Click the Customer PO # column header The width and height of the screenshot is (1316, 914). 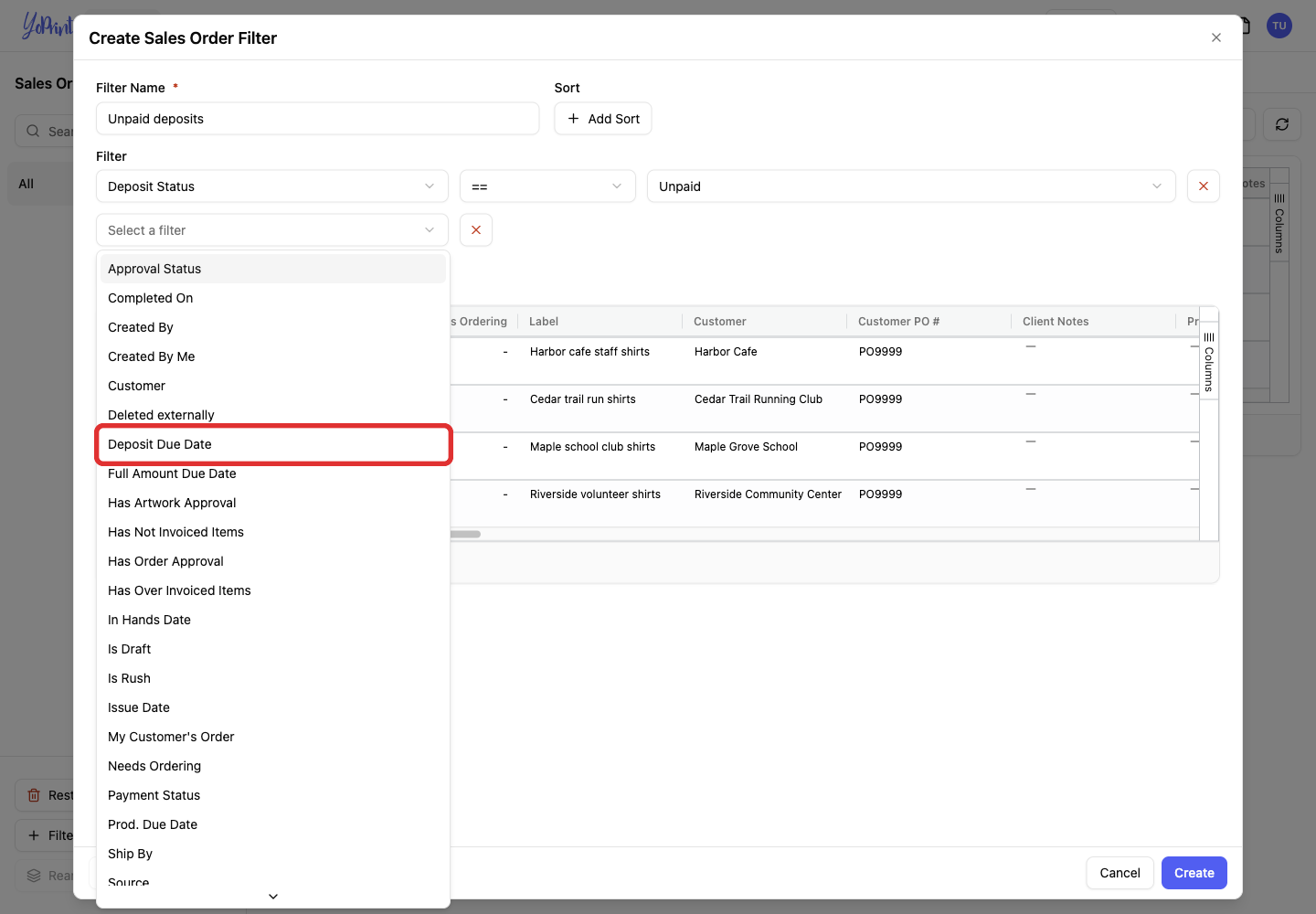click(929, 322)
